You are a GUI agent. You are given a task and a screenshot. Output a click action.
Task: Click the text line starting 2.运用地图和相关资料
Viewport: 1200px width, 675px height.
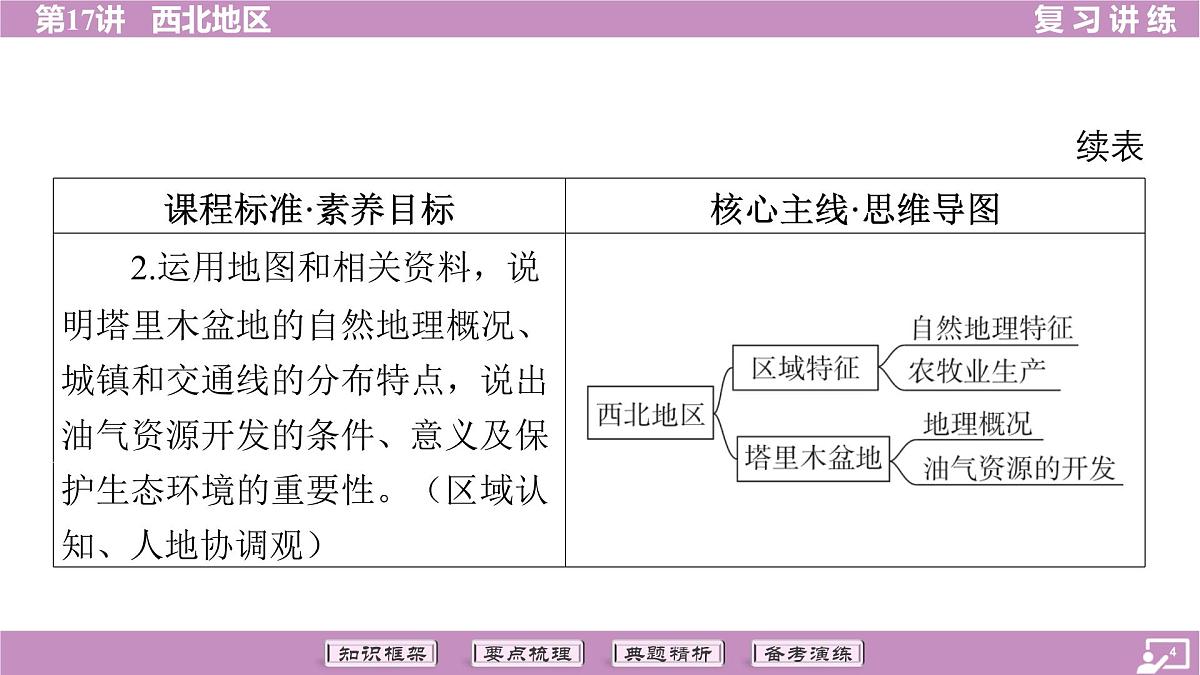tap(335, 268)
